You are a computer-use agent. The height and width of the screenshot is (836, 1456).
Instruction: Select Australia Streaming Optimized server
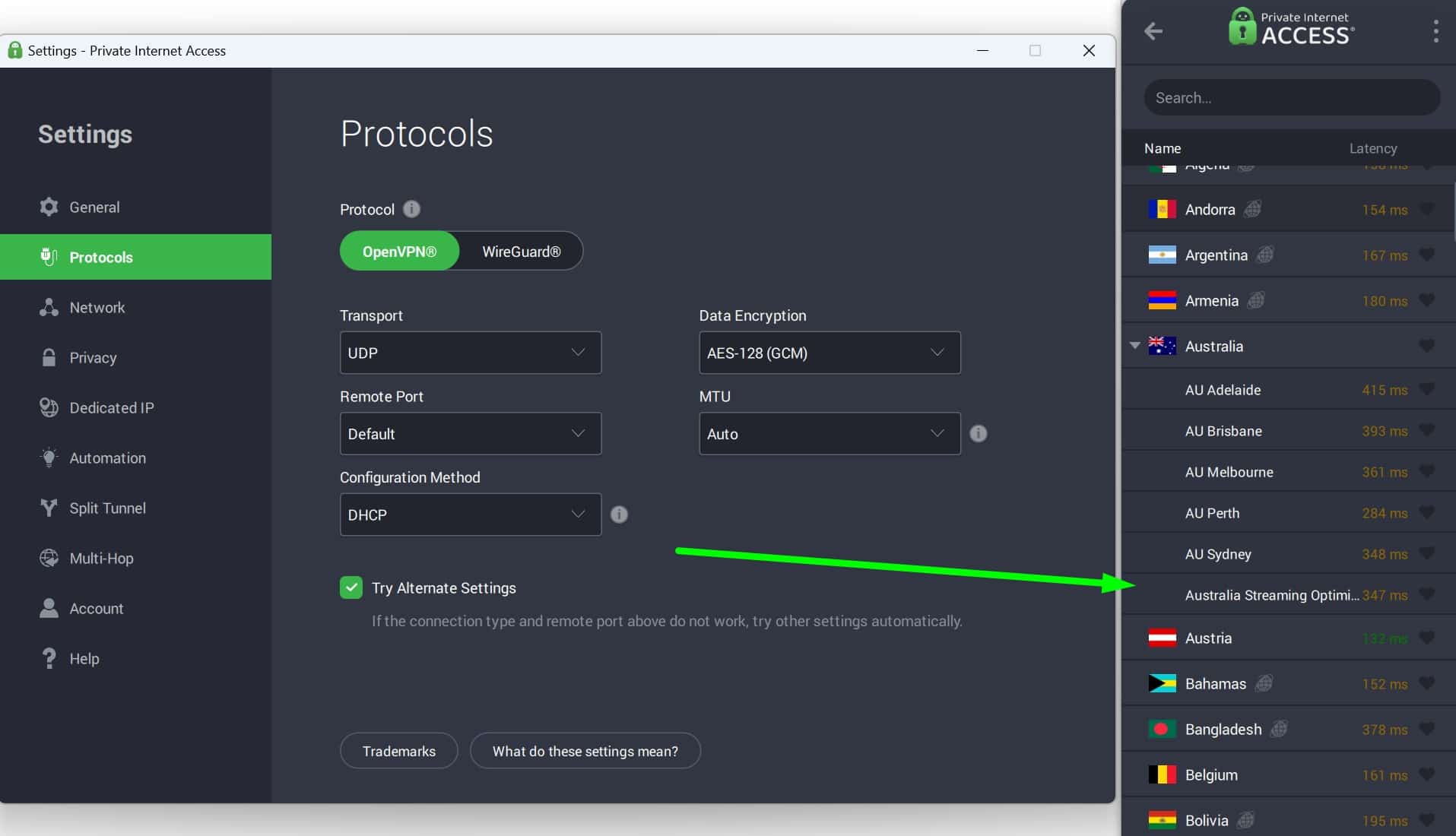pos(1289,594)
